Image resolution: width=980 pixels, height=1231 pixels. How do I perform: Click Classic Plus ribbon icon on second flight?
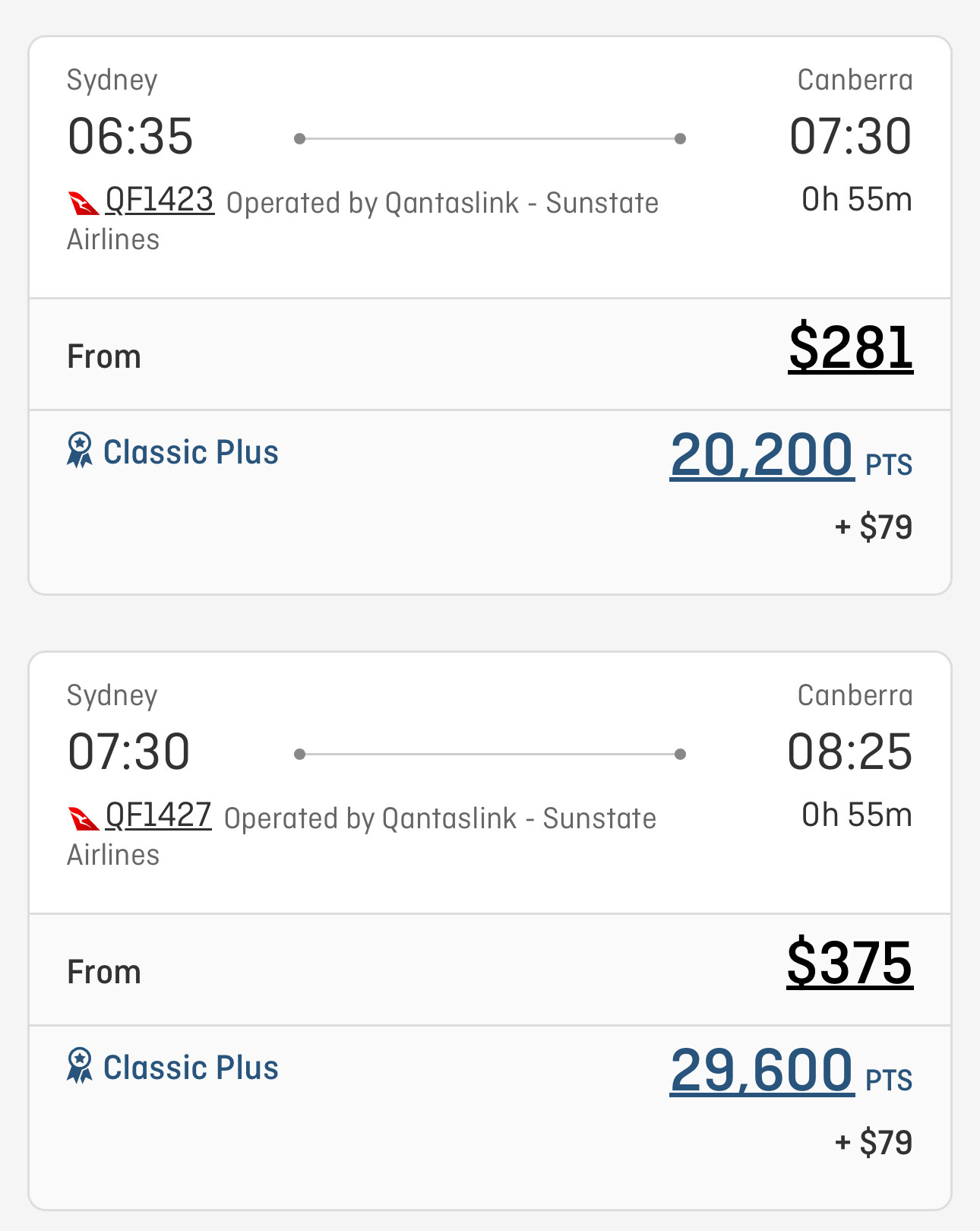pos(80,1066)
